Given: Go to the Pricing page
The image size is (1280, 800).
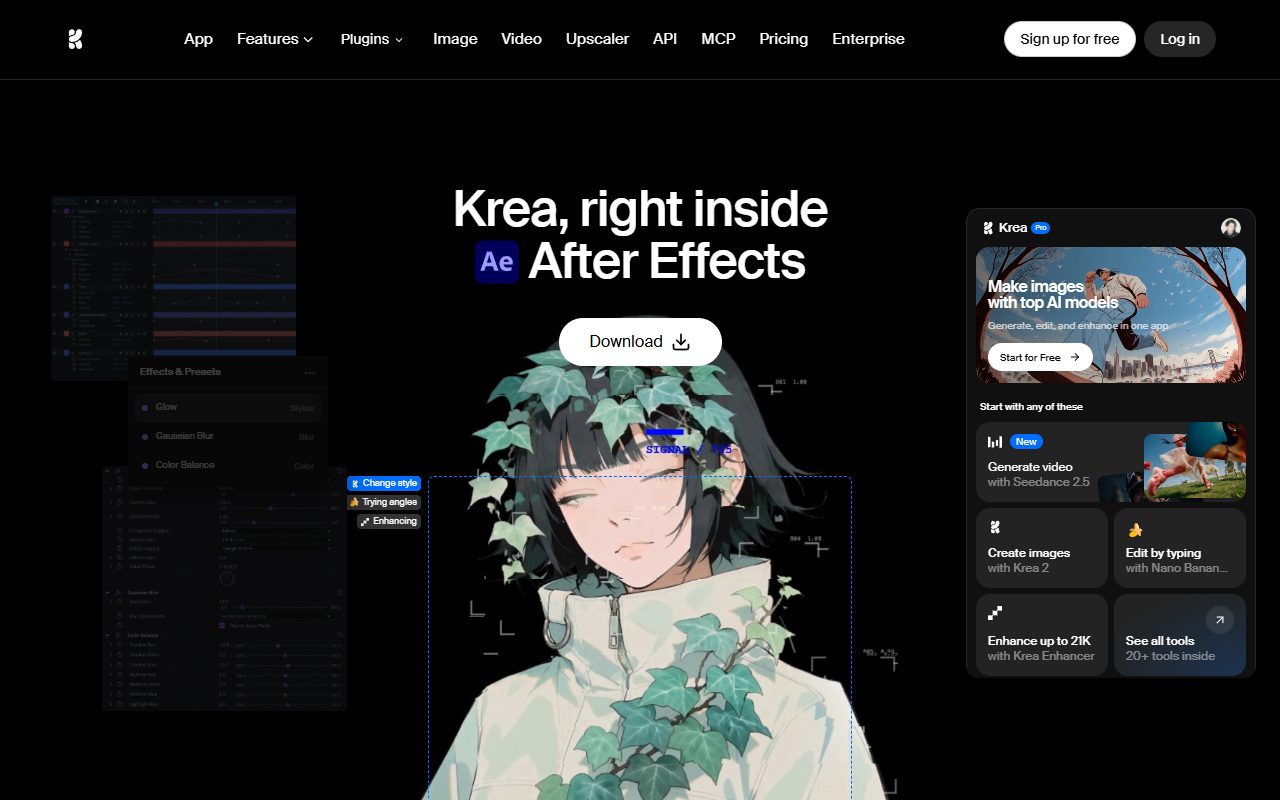Looking at the screenshot, I should click(x=783, y=39).
